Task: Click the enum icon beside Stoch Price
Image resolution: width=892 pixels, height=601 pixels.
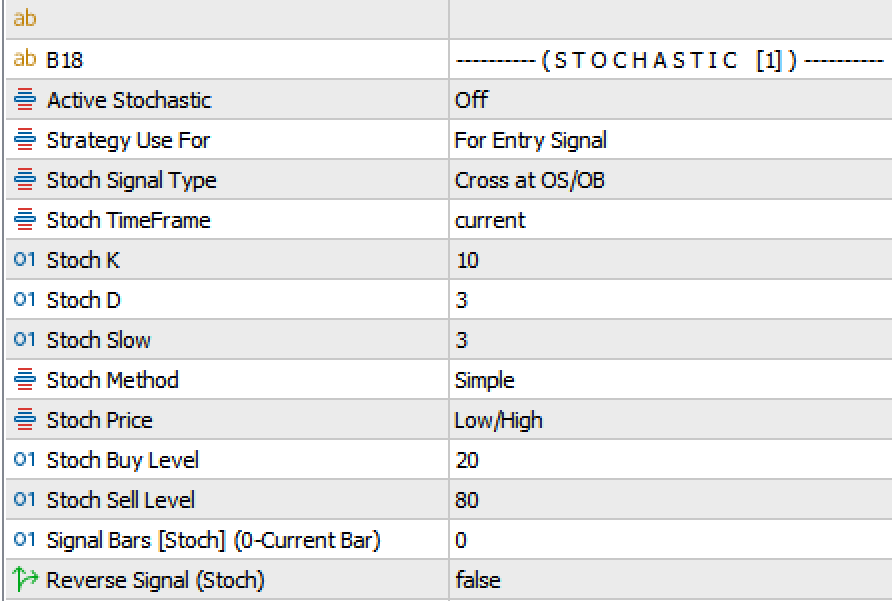Action: (x=24, y=420)
